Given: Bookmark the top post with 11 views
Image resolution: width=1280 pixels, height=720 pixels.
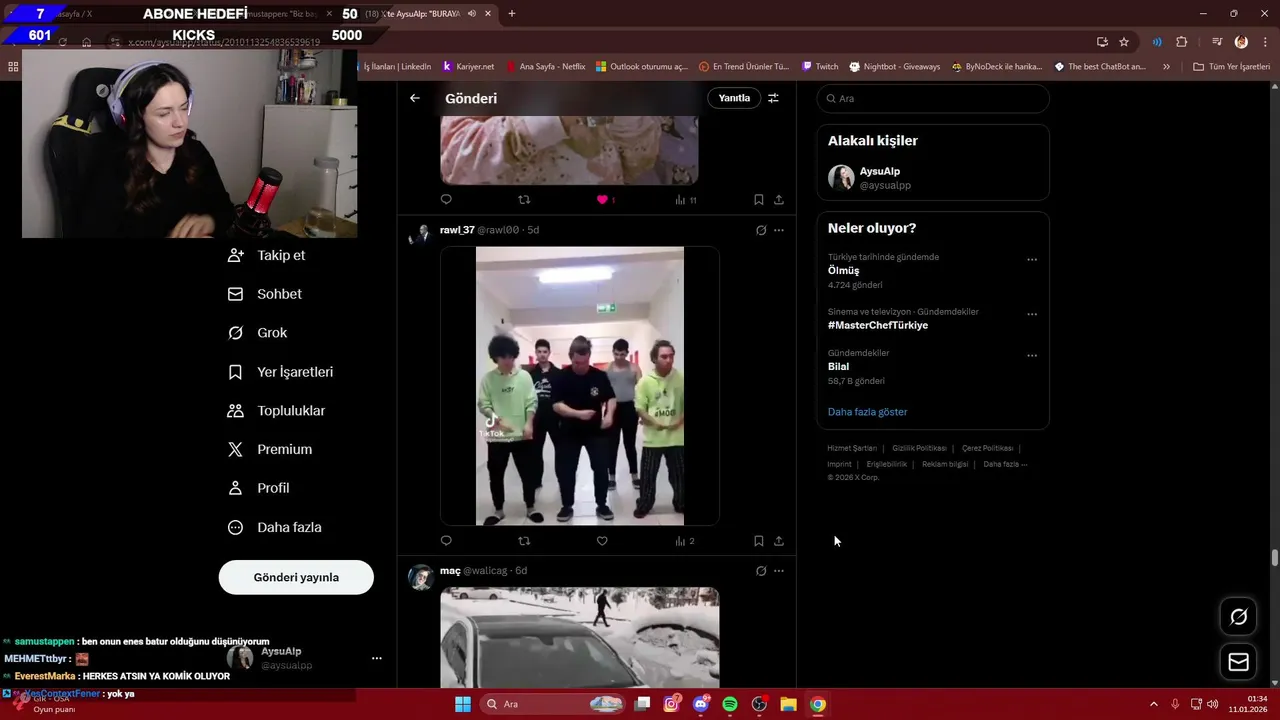Looking at the screenshot, I should point(759,200).
